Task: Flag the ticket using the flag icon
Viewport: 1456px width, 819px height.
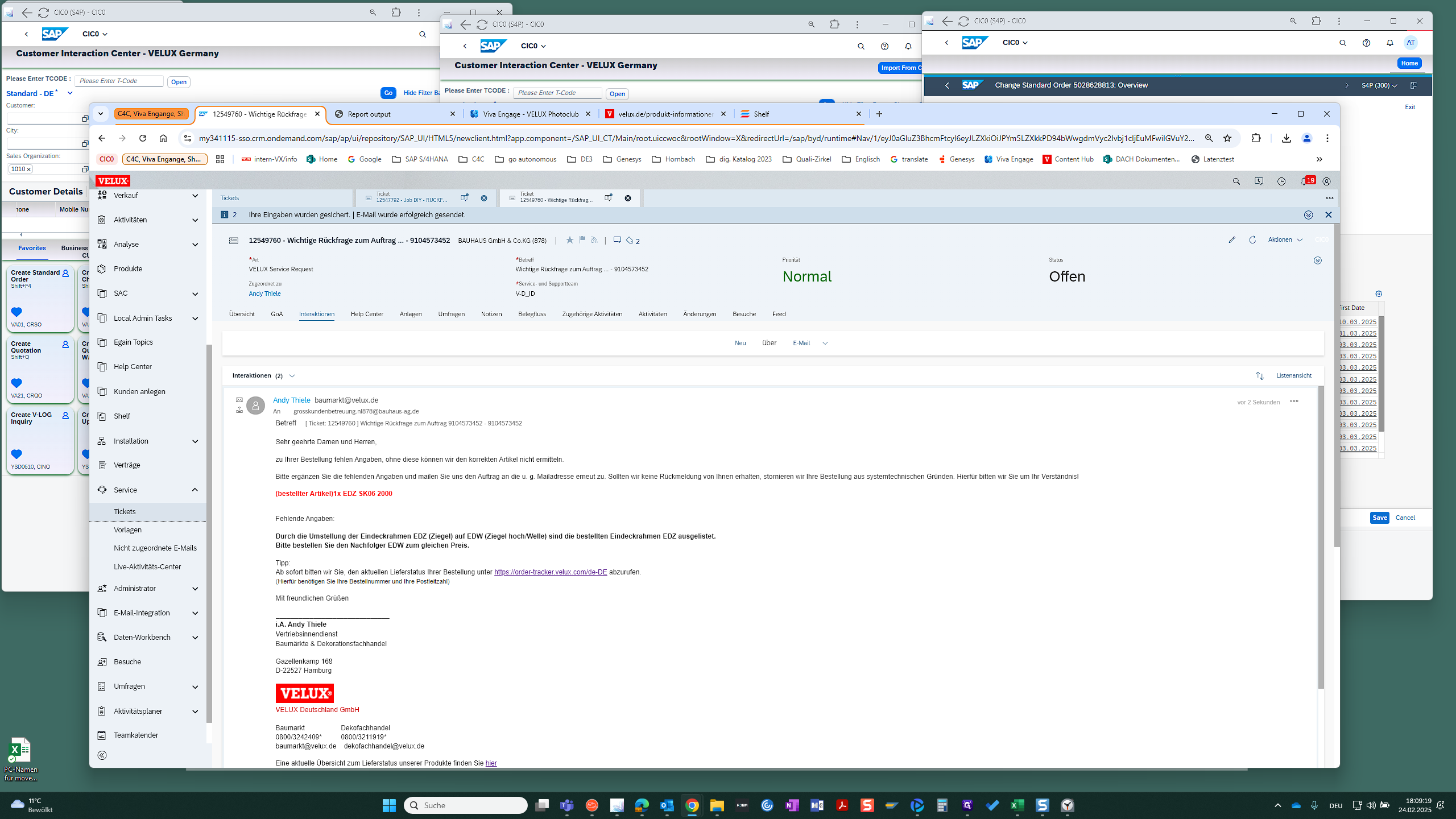Action: click(x=582, y=240)
